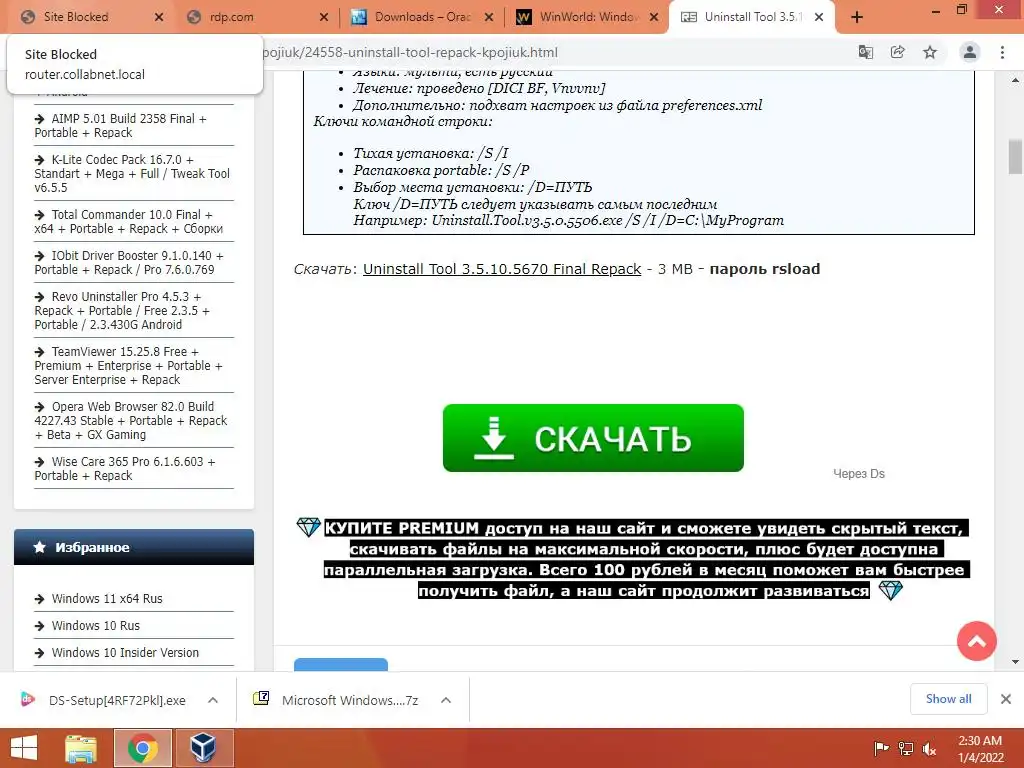Click Uninstall Tool 3.5.10.5670 Final Repack link

[502, 269]
